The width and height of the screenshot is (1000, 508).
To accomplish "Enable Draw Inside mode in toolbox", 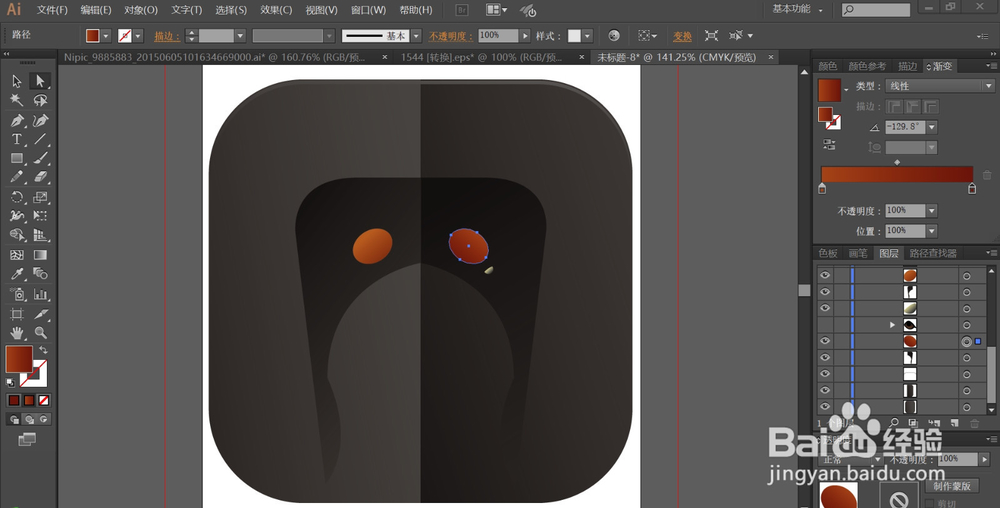I will click(43, 419).
